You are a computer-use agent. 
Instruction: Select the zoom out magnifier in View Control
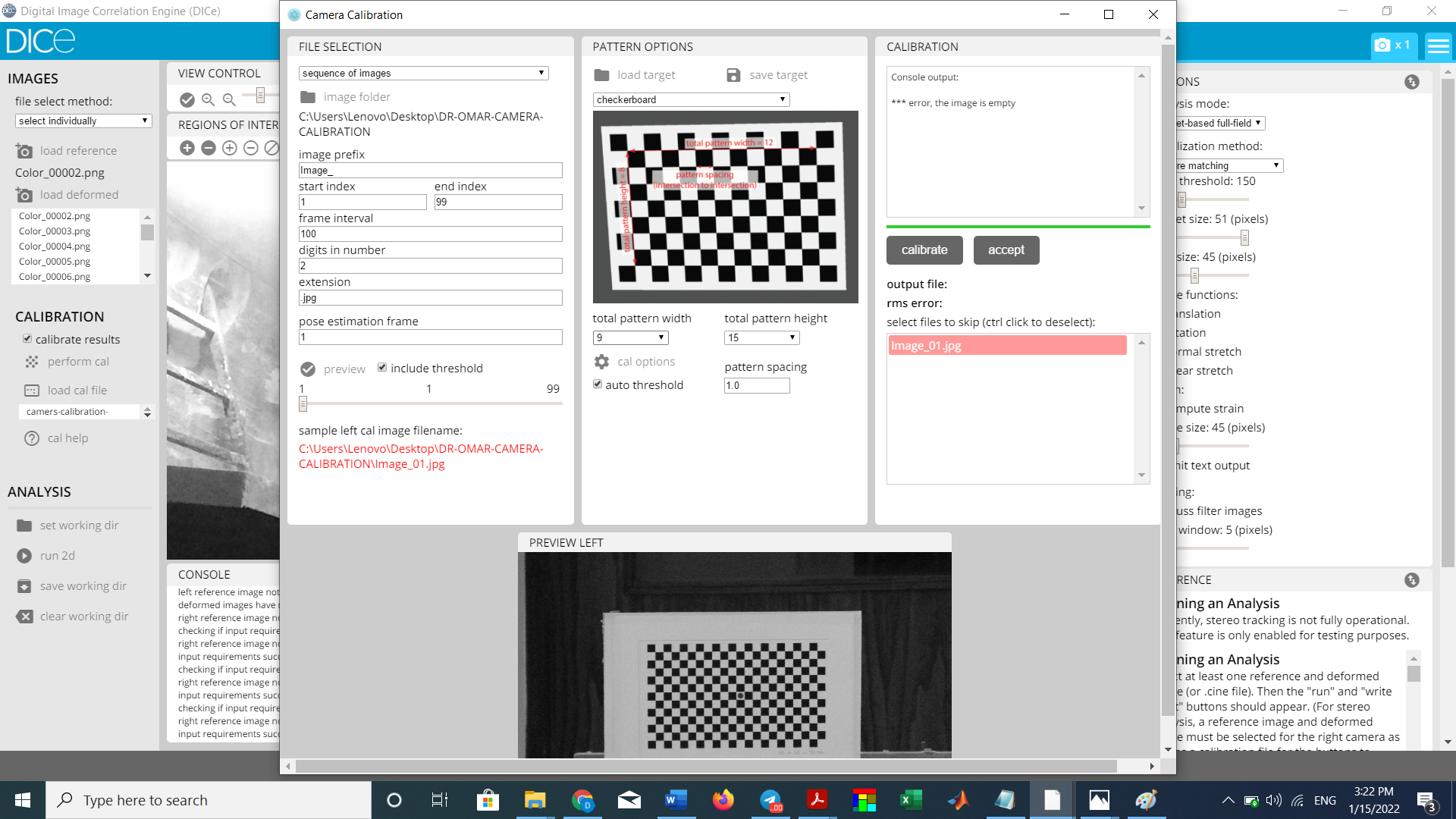click(230, 99)
